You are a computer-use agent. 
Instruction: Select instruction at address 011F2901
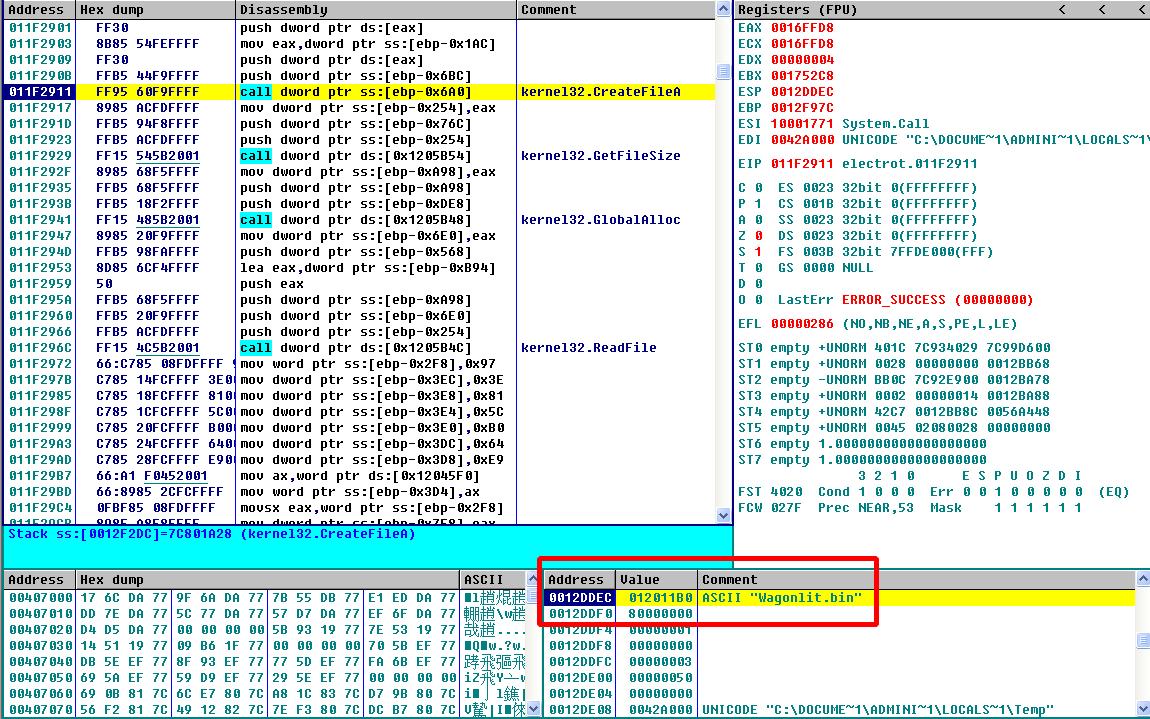click(359, 28)
